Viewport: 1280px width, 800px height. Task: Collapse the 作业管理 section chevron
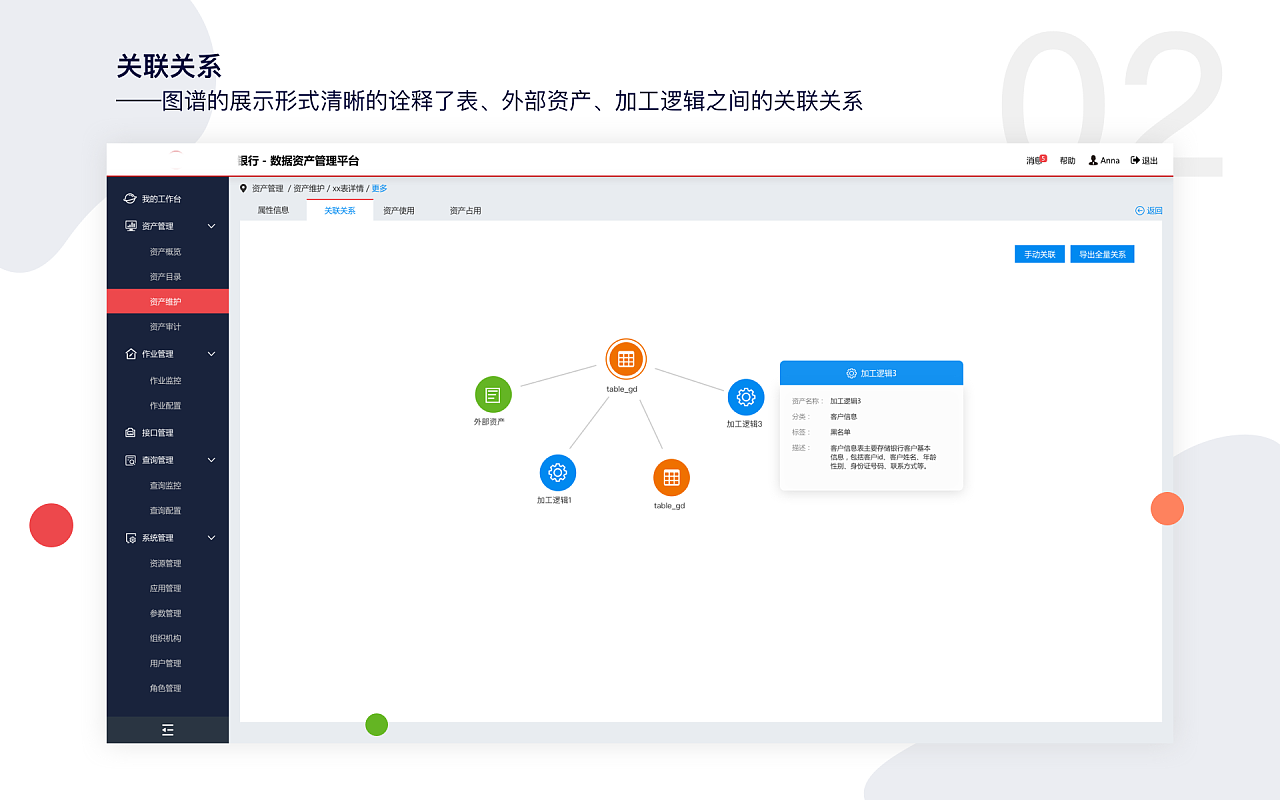(211, 353)
